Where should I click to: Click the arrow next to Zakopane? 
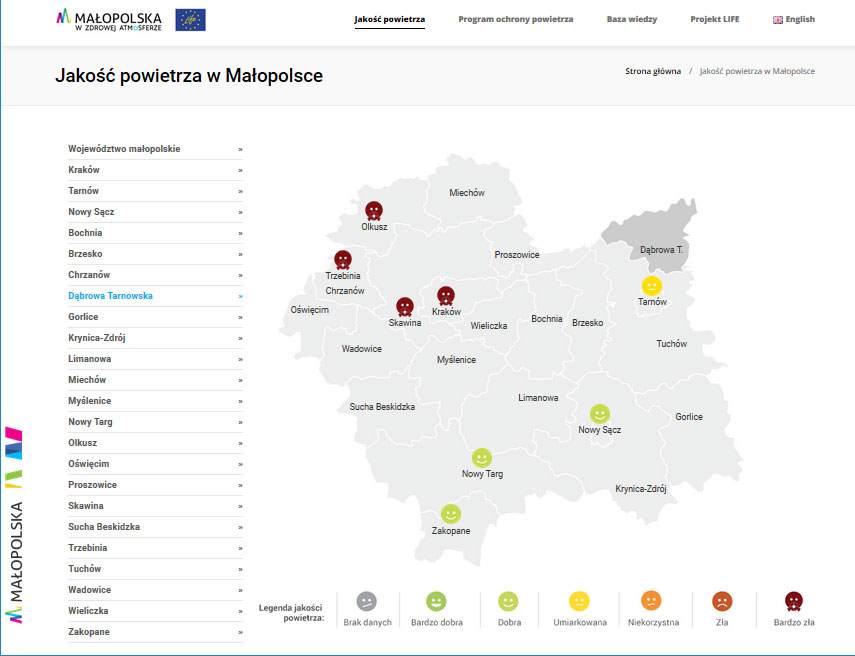point(240,632)
